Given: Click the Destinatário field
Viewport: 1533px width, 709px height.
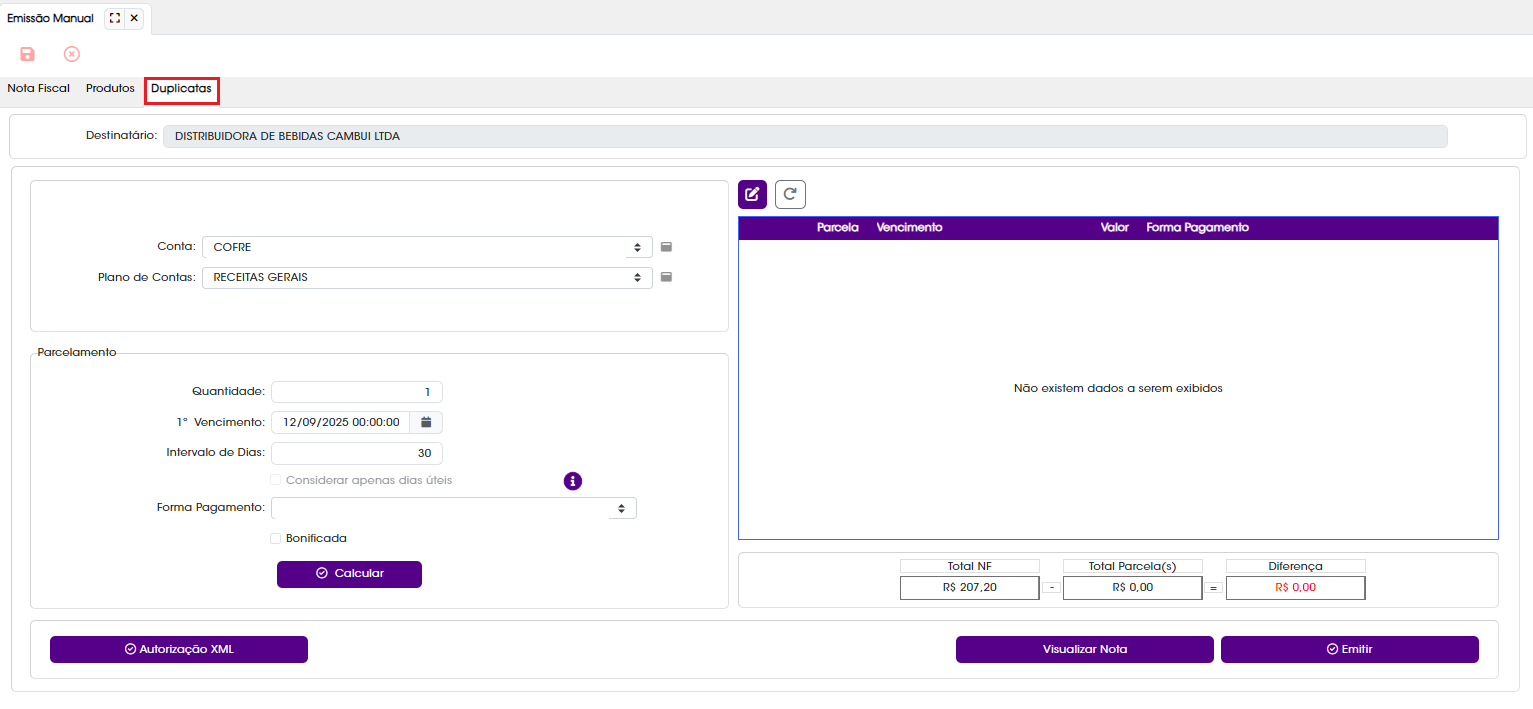Looking at the screenshot, I should tap(805, 136).
